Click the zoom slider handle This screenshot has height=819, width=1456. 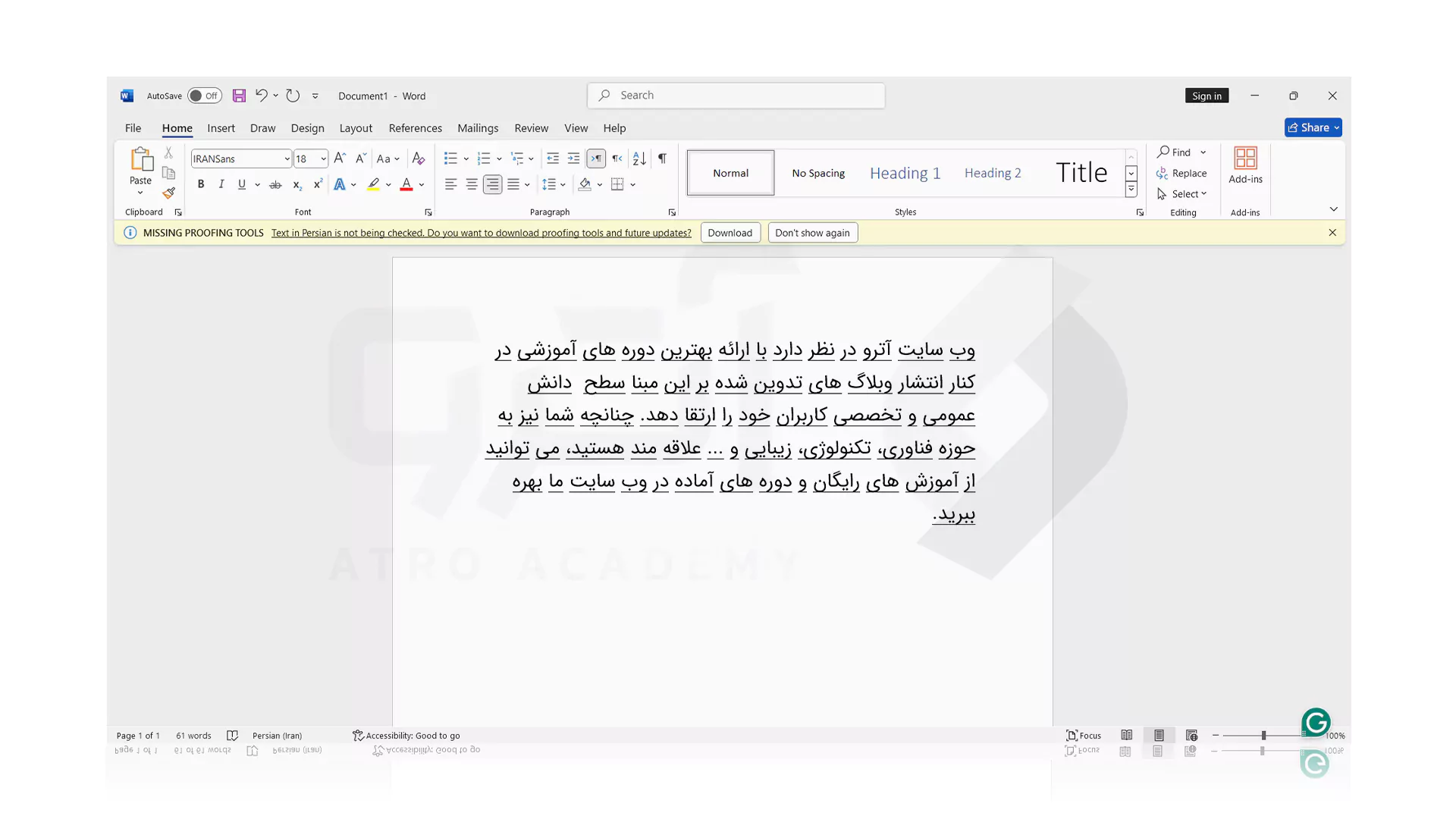click(x=1263, y=736)
